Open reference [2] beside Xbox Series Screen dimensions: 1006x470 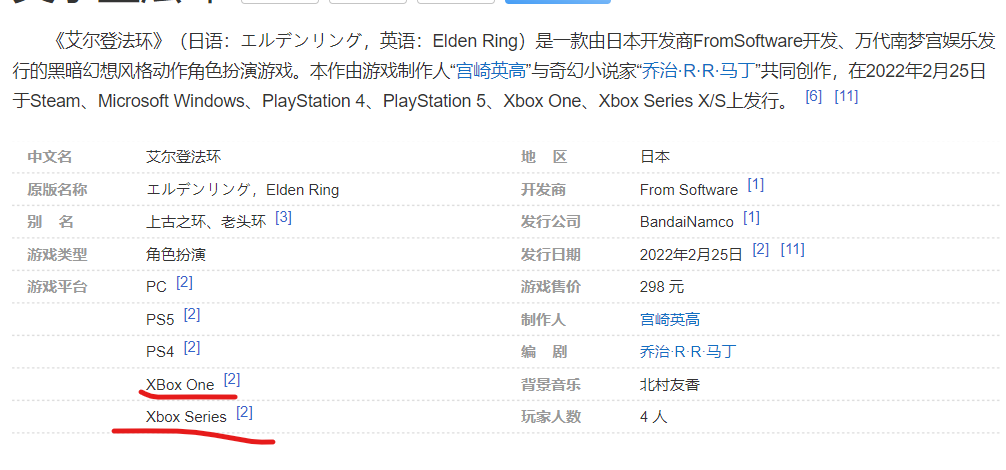point(244,411)
